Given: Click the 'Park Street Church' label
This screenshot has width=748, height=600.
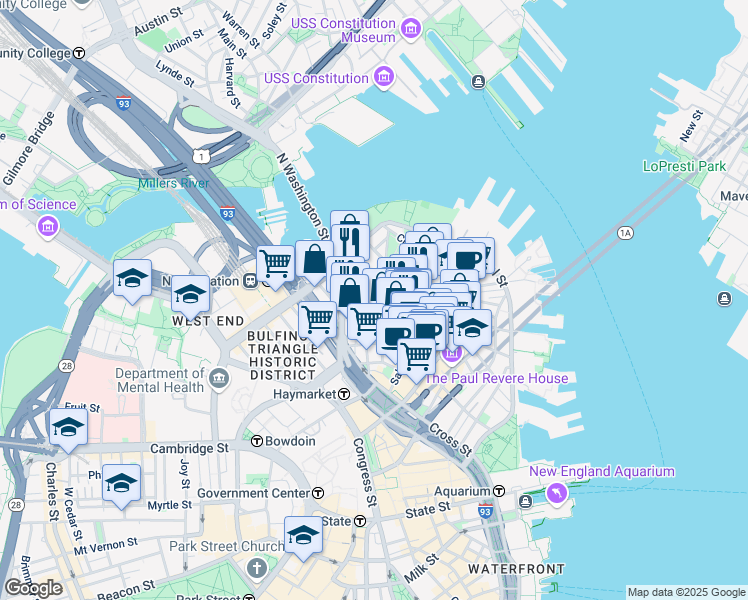Looking at the screenshot, I should pyautogui.click(x=227, y=546).
